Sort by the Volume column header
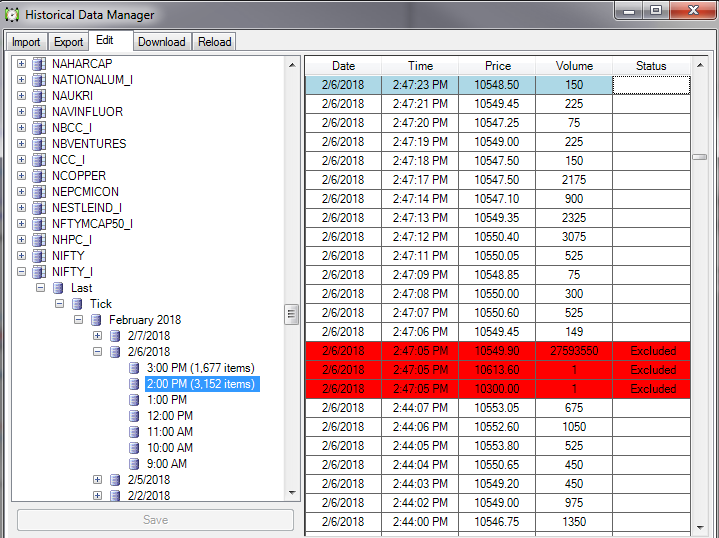 [573, 66]
